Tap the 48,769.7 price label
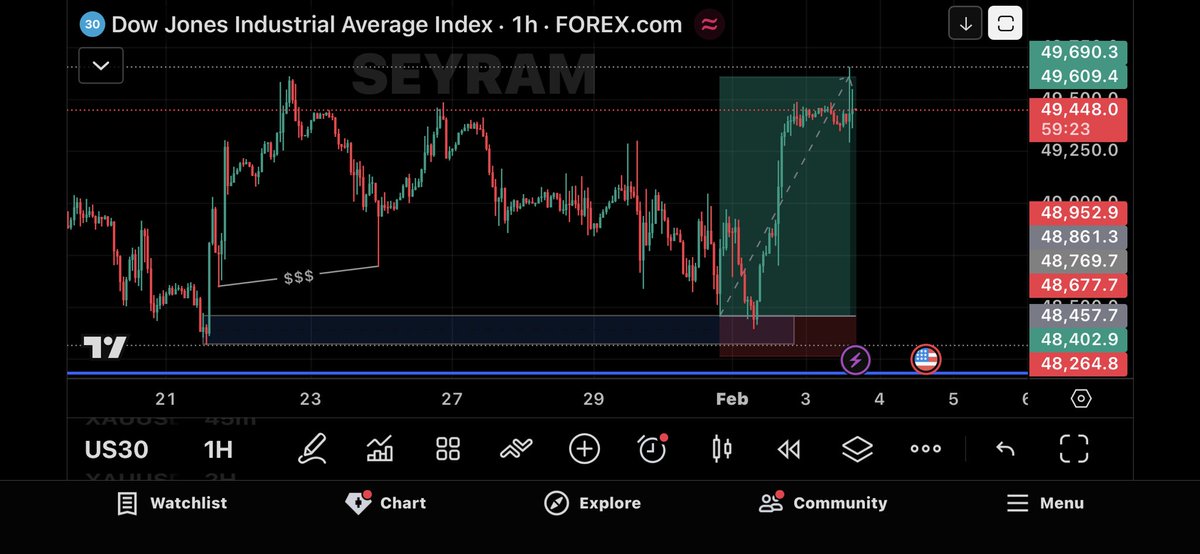 [x=1078, y=261]
